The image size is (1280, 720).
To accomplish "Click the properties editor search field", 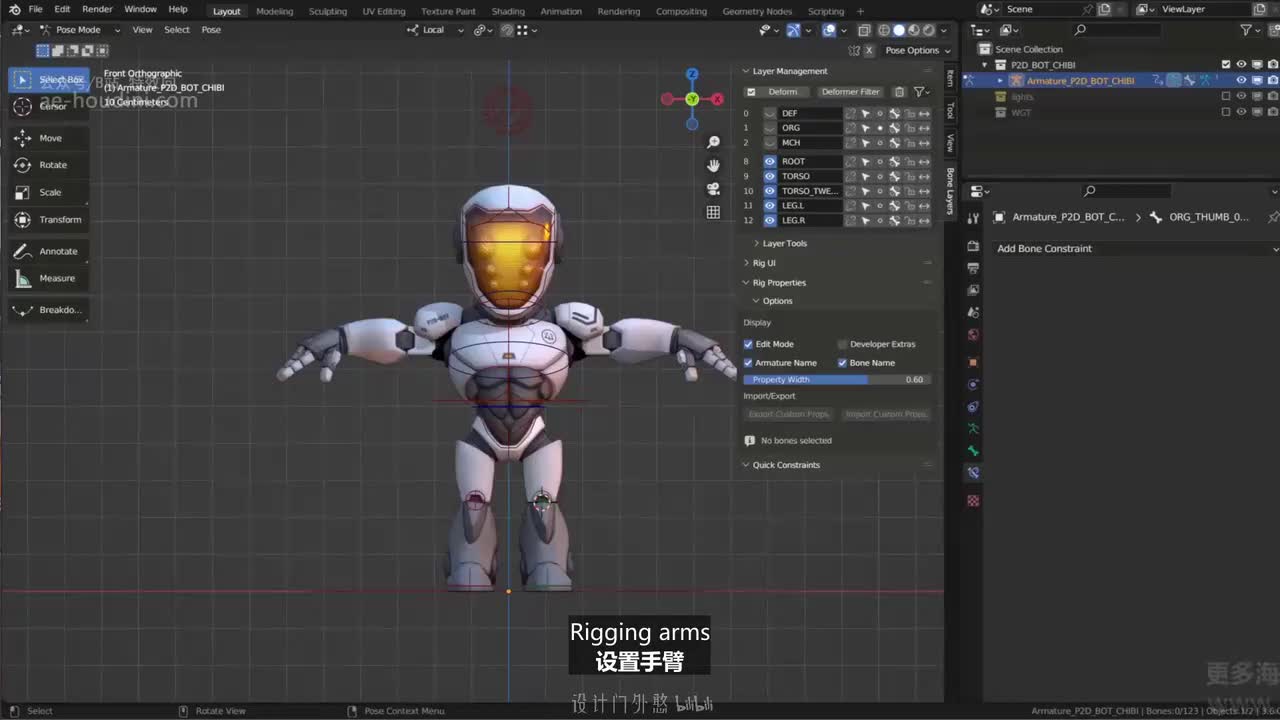I will [1127, 191].
